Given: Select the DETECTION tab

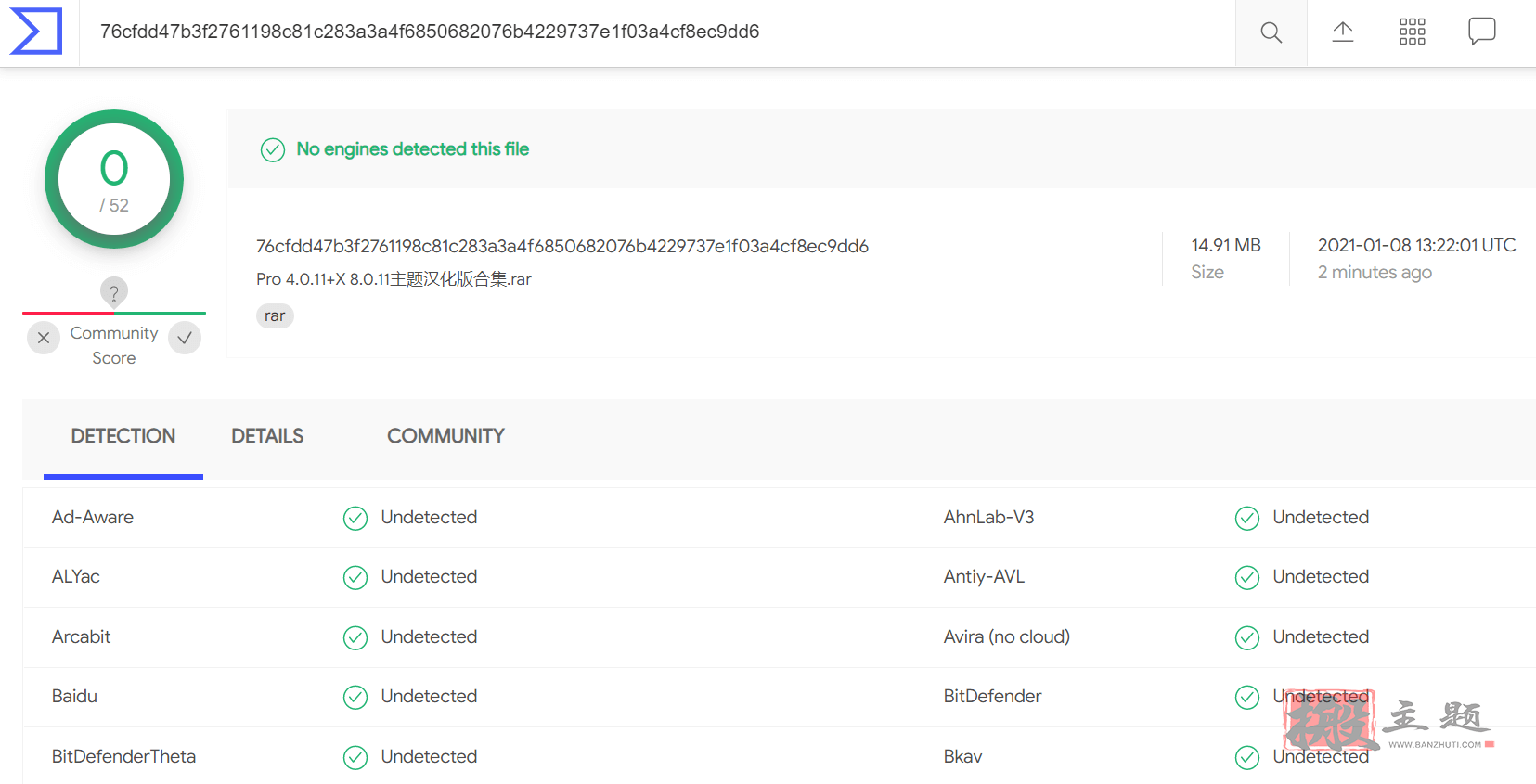Looking at the screenshot, I should (123, 436).
